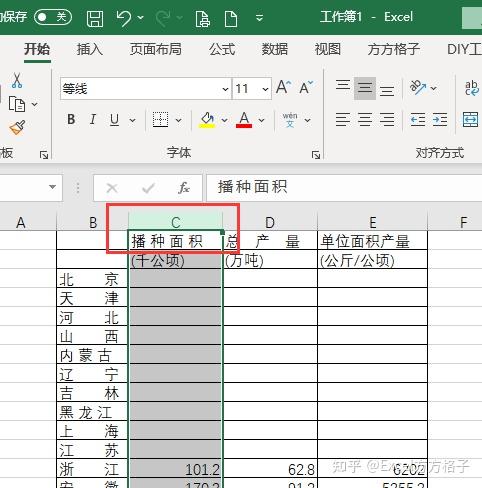Click the Insert Function fx icon
The height and width of the screenshot is (488, 482).
coord(184,188)
